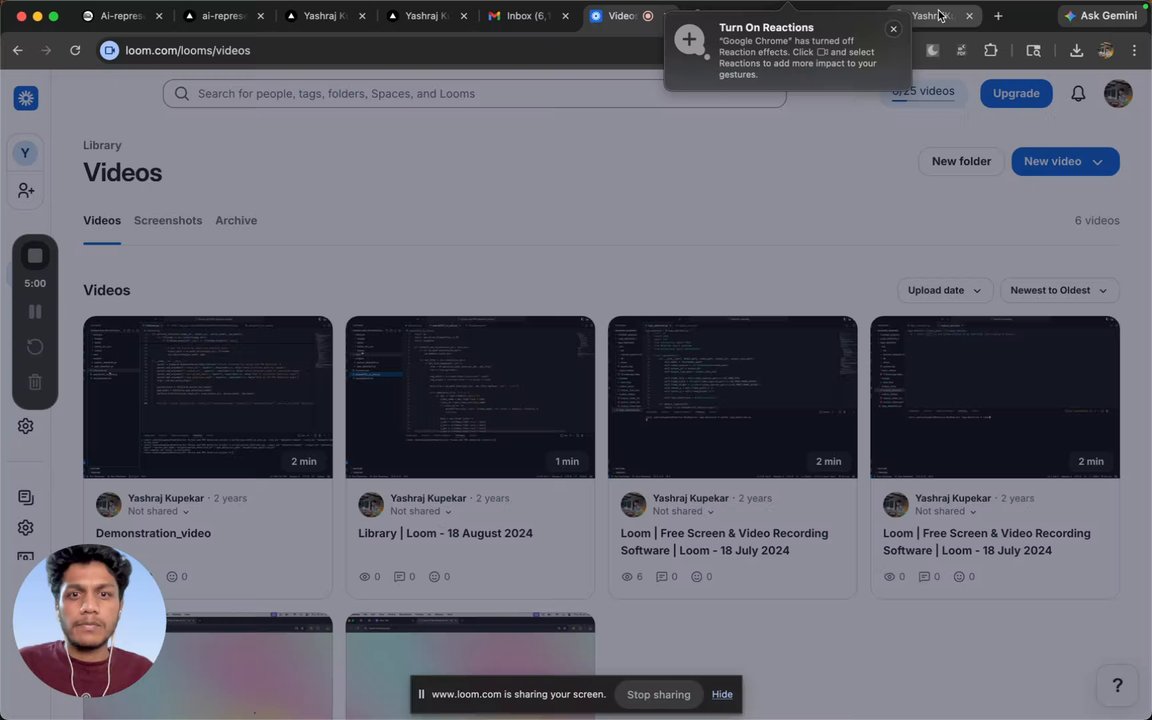The width and height of the screenshot is (1152, 720).
Task: Click the eye icon showing 6 views
Action: pyautogui.click(x=627, y=577)
